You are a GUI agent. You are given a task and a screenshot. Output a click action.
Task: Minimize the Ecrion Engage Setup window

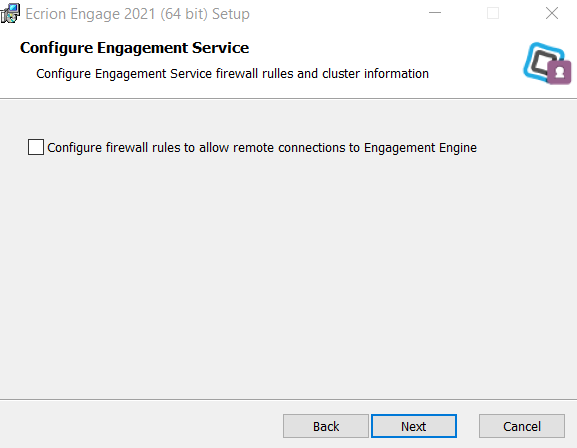[x=435, y=13]
